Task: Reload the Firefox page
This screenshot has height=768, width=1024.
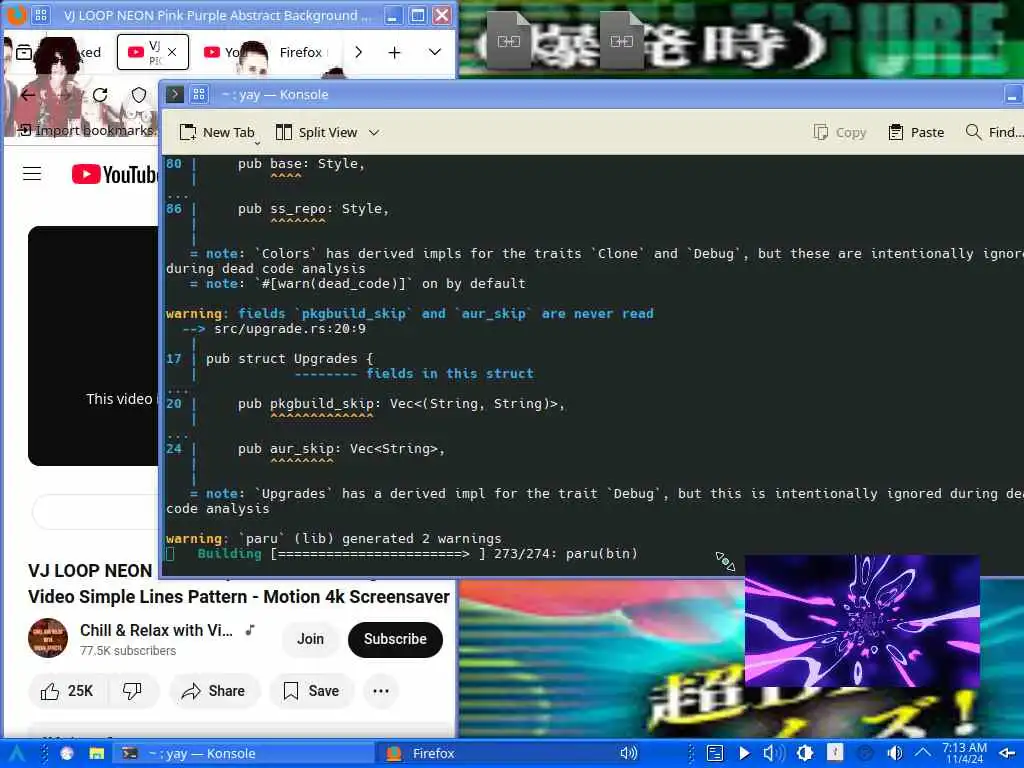Action: point(100,95)
